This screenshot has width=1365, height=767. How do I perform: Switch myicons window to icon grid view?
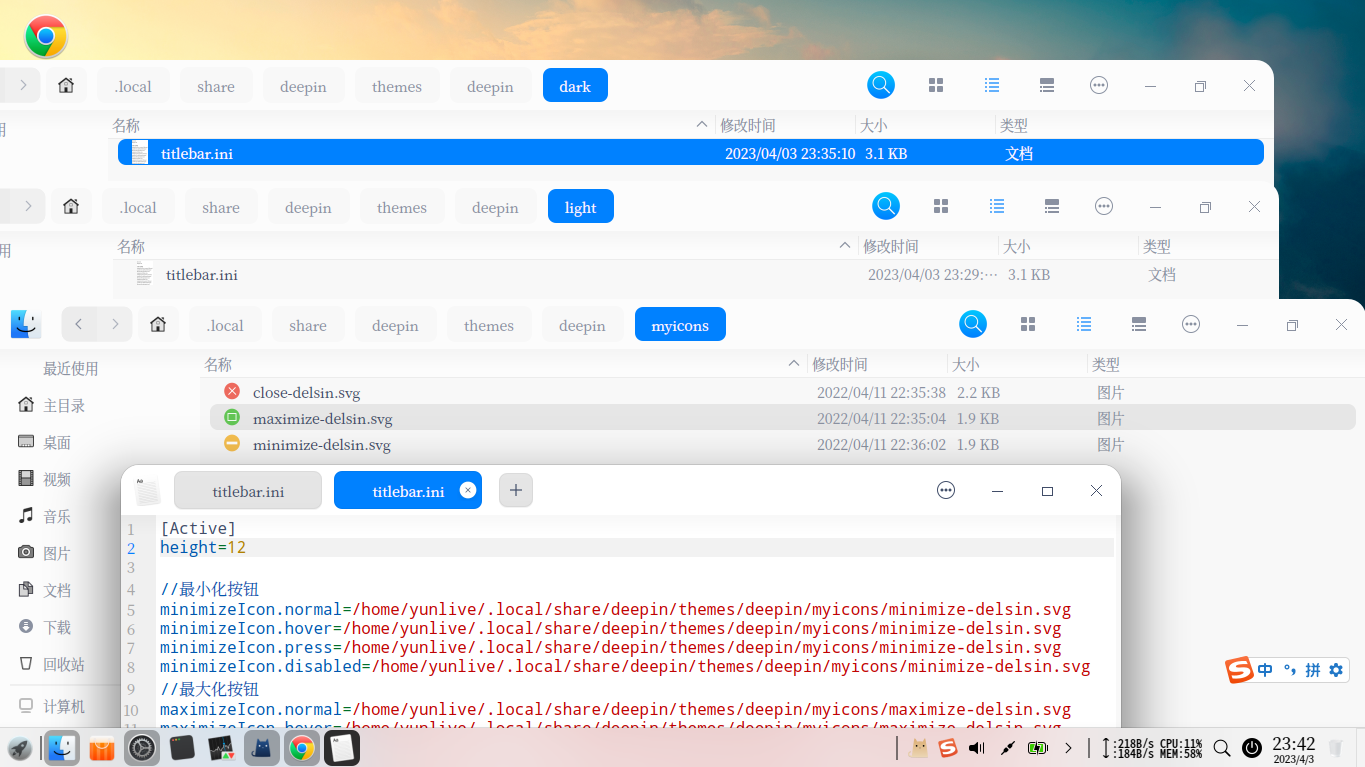(x=1028, y=325)
